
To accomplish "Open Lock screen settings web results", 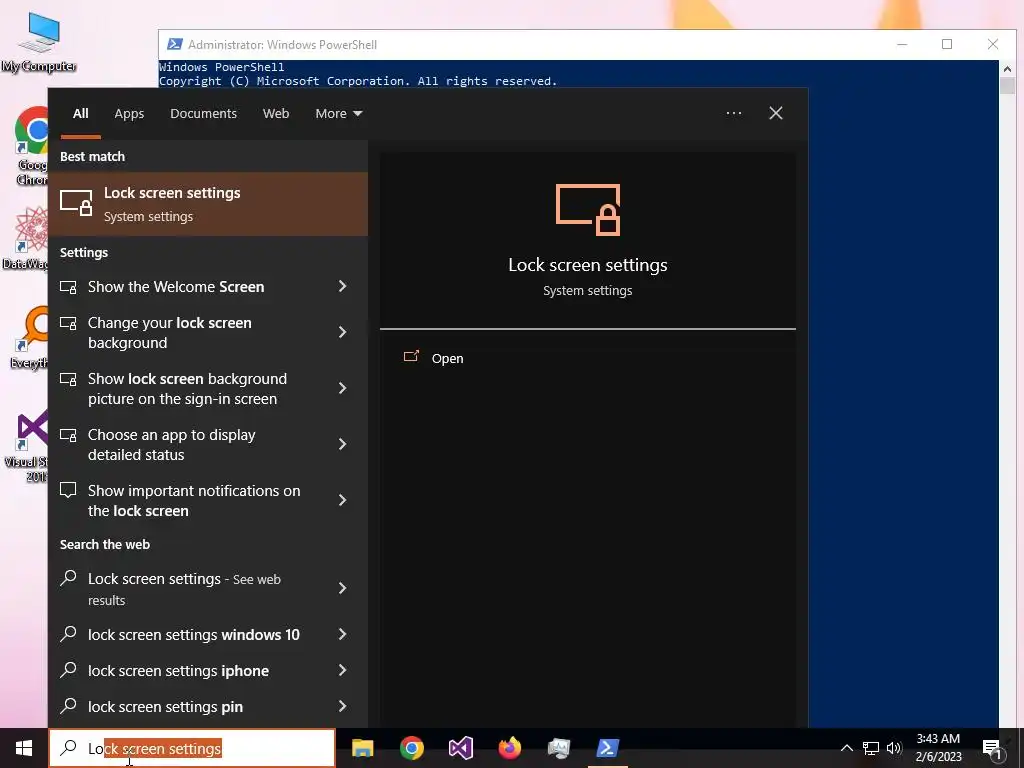I will coord(184,588).
